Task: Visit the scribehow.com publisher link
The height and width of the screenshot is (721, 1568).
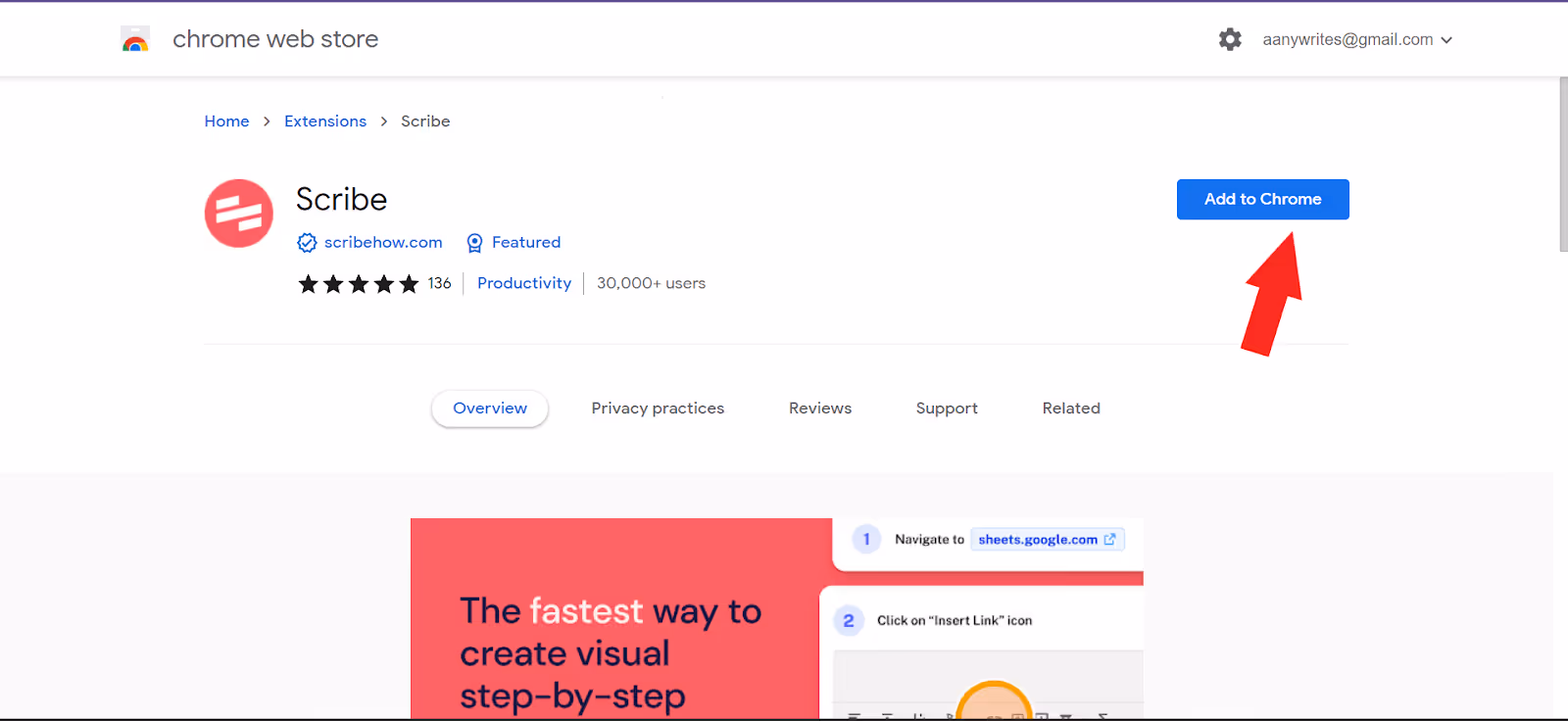Action: [x=383, y=242]
